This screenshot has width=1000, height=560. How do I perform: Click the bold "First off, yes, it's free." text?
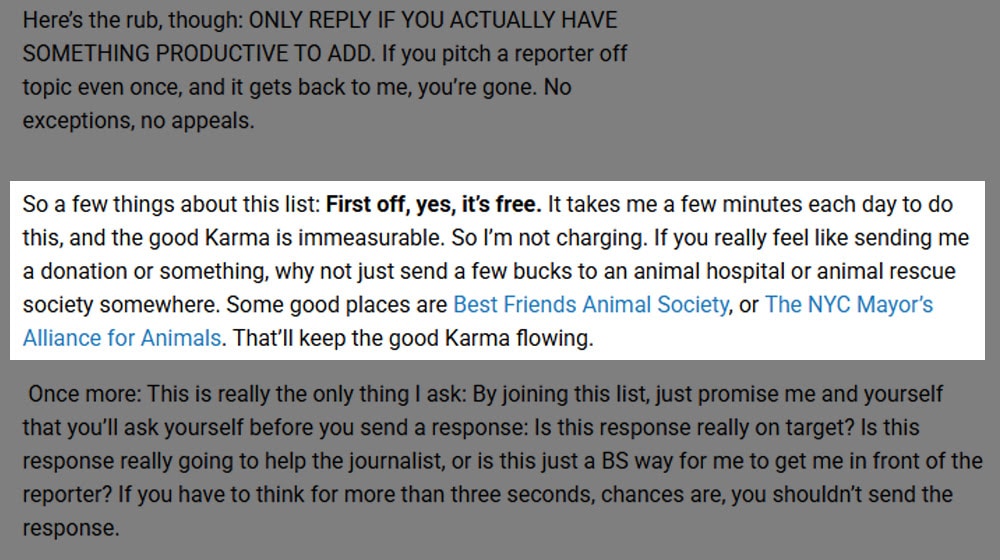coord(433,205)
